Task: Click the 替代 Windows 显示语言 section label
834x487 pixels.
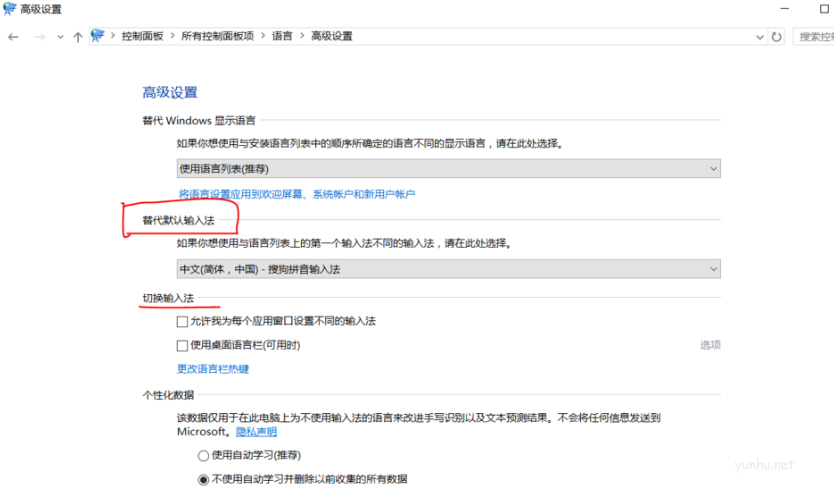Action: pos(199,121)
